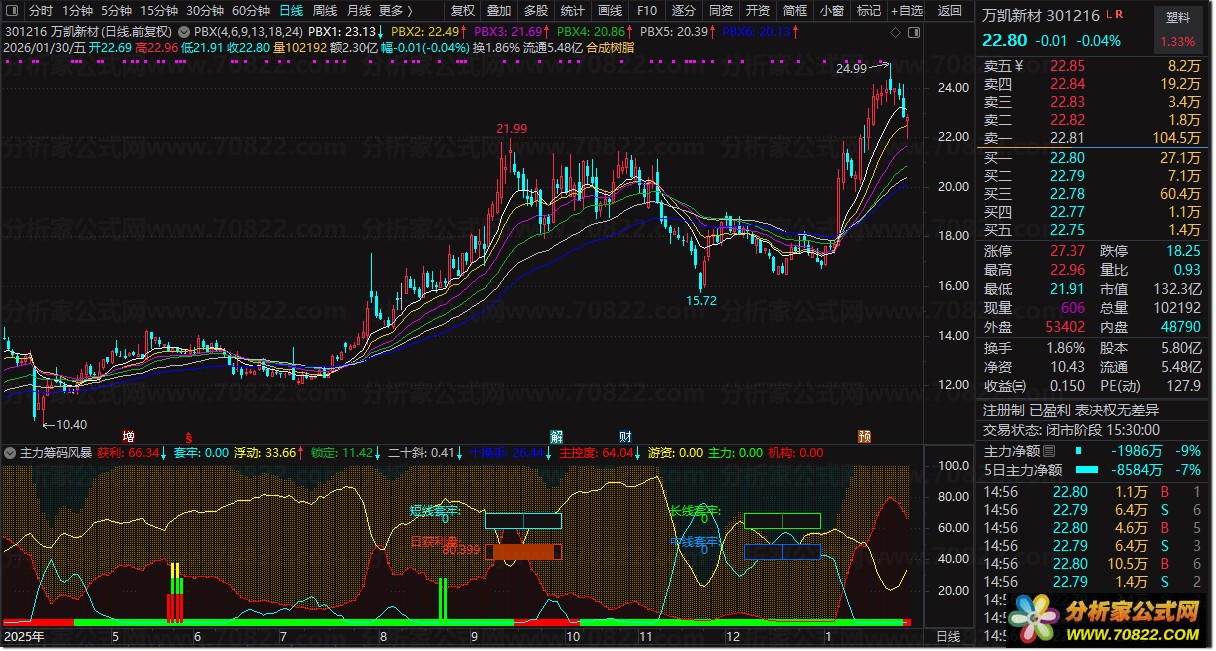Toggle 叠加 overlay mode
The width and height of the screenshot is (1216, 651).
(498, 11)
